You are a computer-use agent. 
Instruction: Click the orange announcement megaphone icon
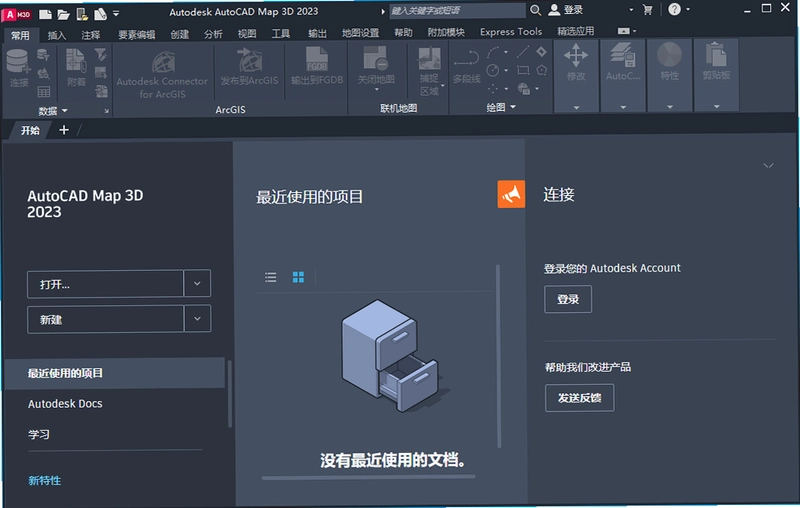511,194
